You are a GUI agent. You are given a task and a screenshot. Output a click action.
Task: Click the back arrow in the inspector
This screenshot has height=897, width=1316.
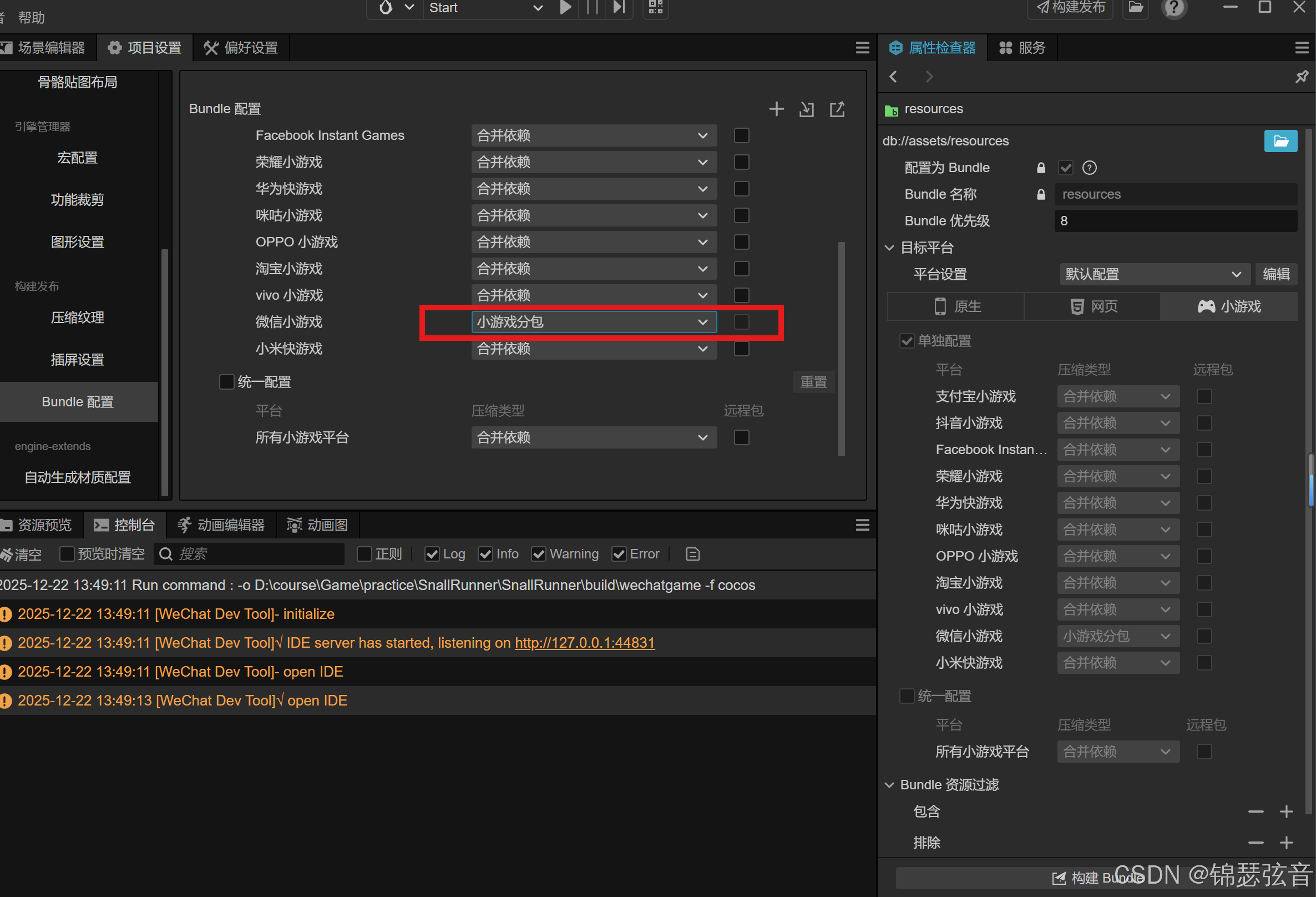893,77
